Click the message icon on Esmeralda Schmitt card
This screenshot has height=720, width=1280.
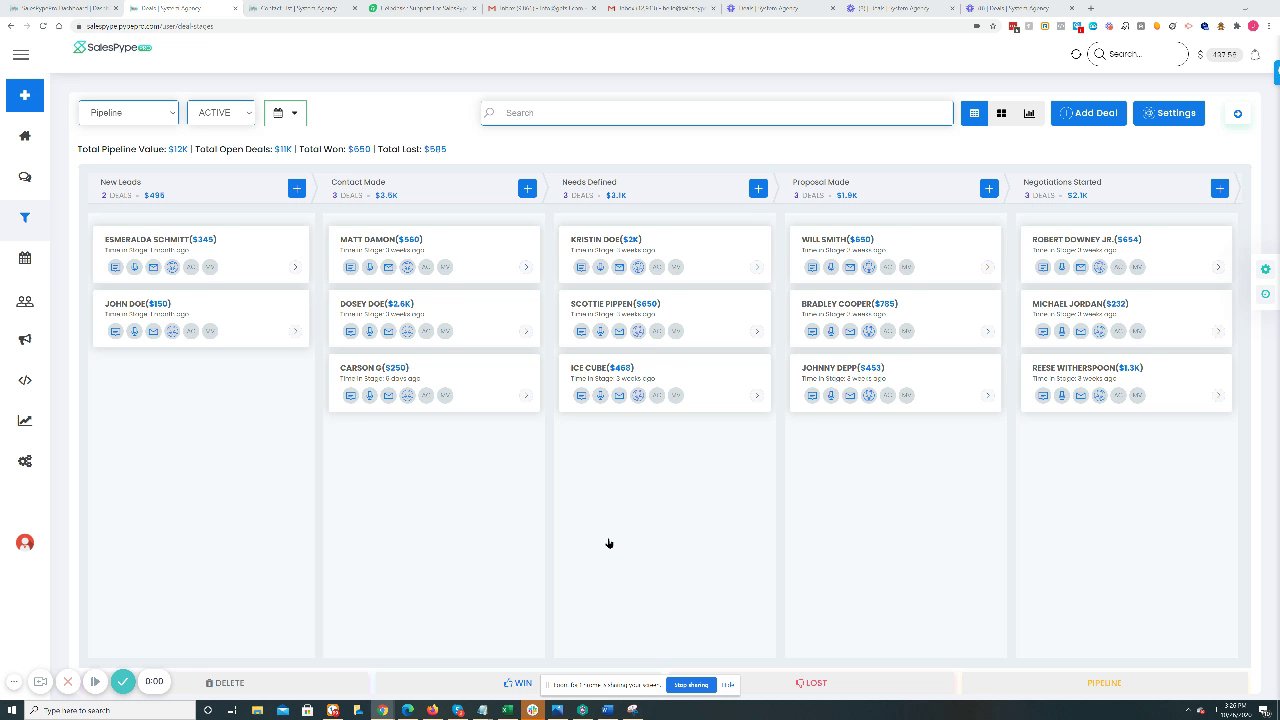pyautogui.click(x=115, y=267)
